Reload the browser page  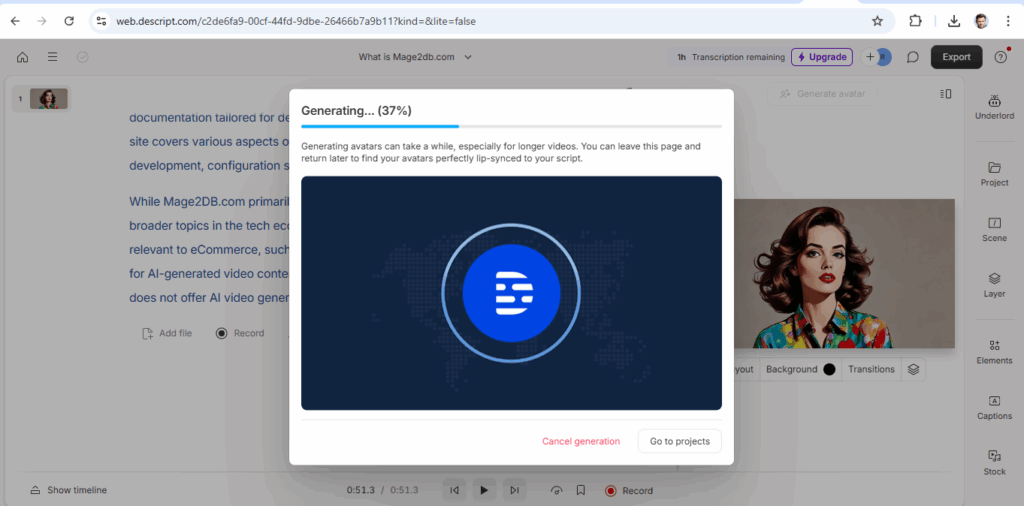coord(69,21)
